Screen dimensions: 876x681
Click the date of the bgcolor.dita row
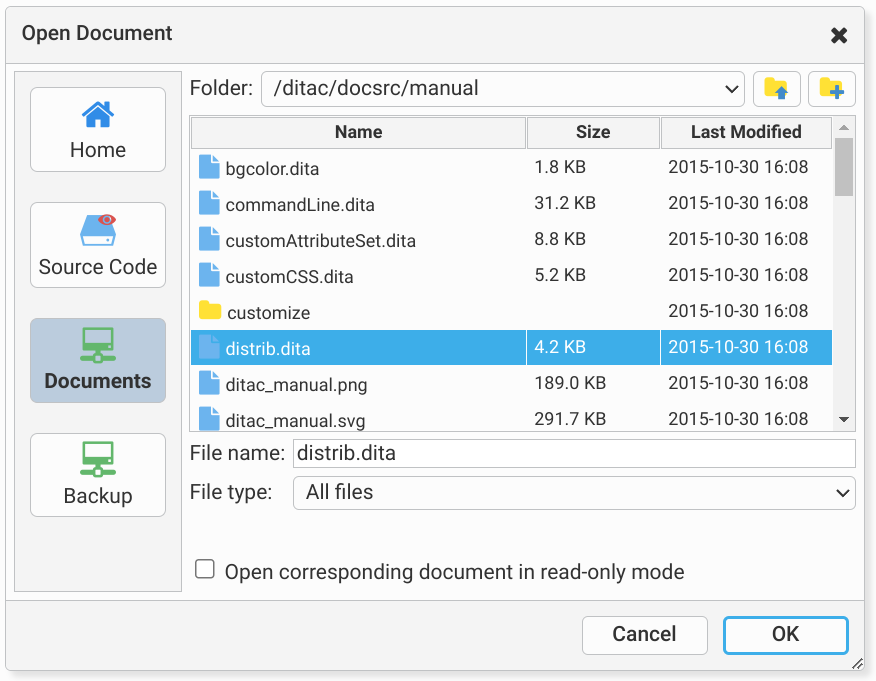[738, 167]
